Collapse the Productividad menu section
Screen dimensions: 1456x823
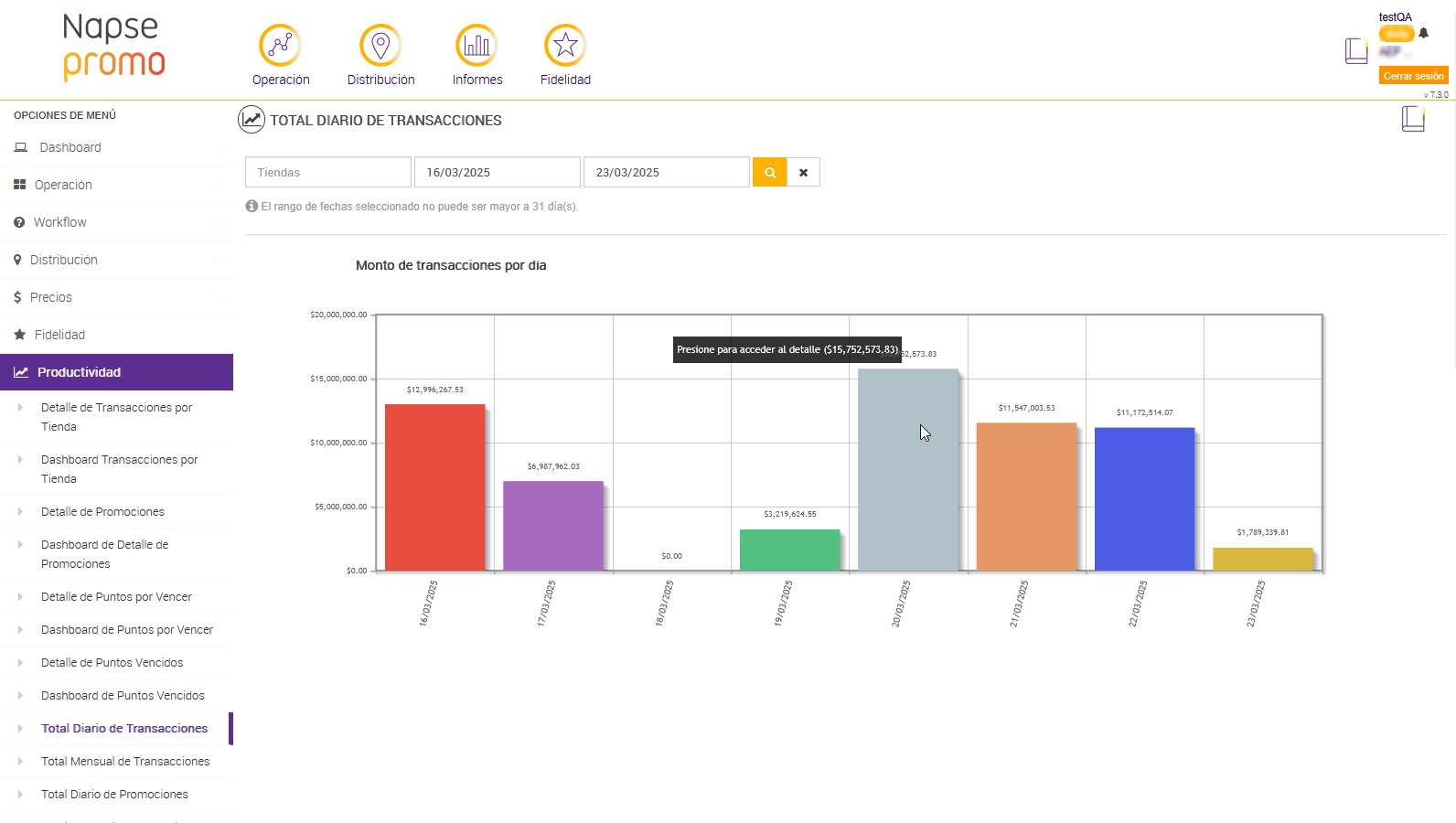[x=116, y=372]
